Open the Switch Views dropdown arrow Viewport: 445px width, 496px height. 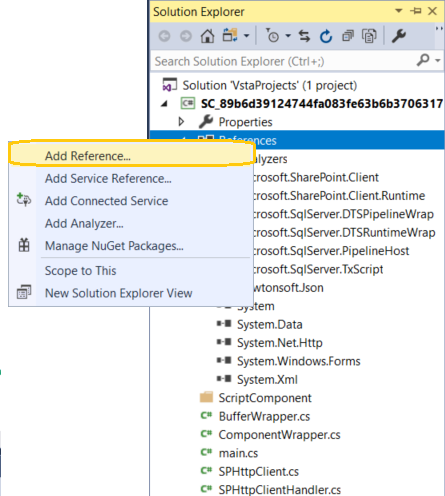[246, 36]
